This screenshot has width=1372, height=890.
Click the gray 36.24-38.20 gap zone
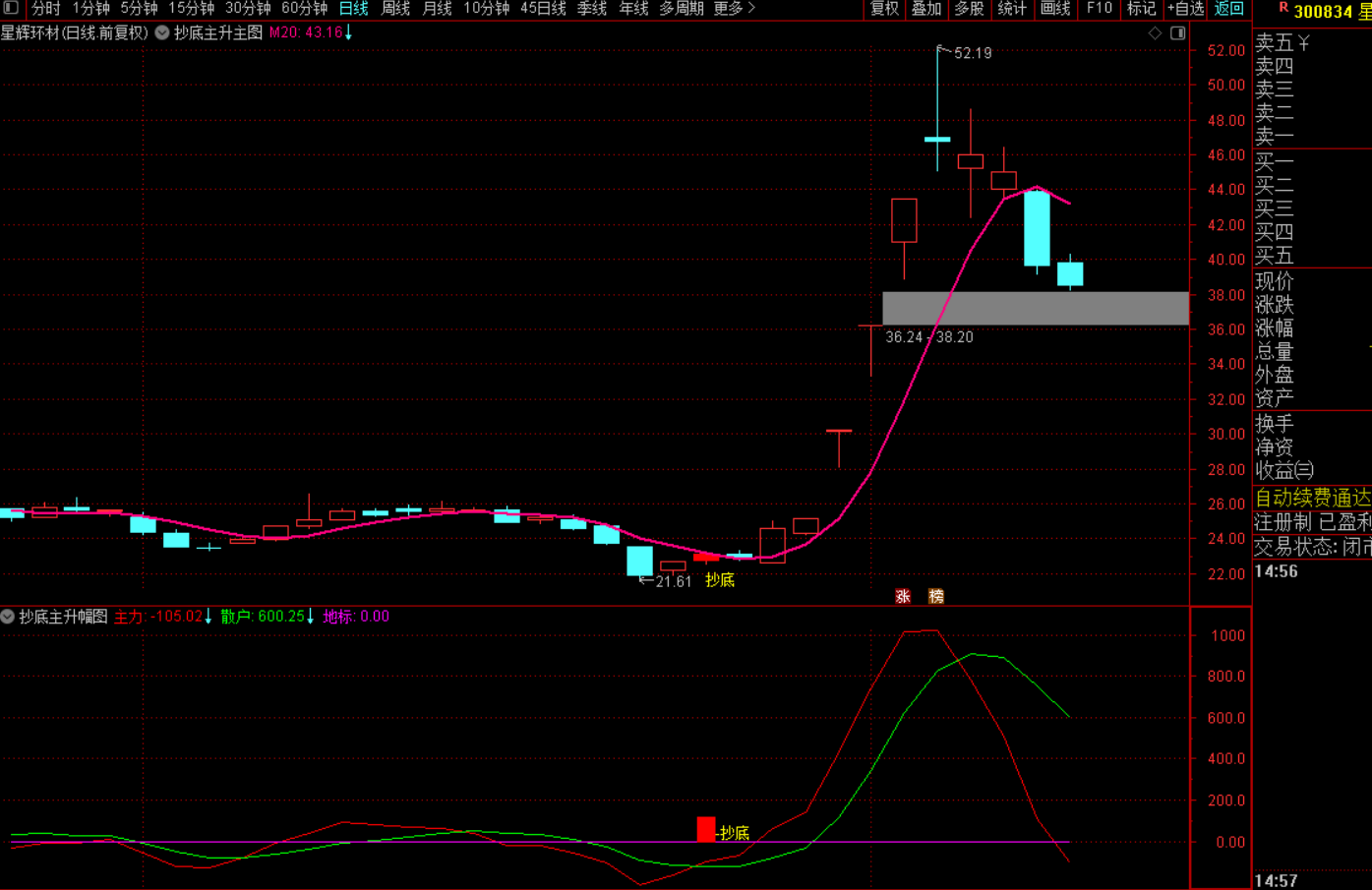coord(1035,308)
